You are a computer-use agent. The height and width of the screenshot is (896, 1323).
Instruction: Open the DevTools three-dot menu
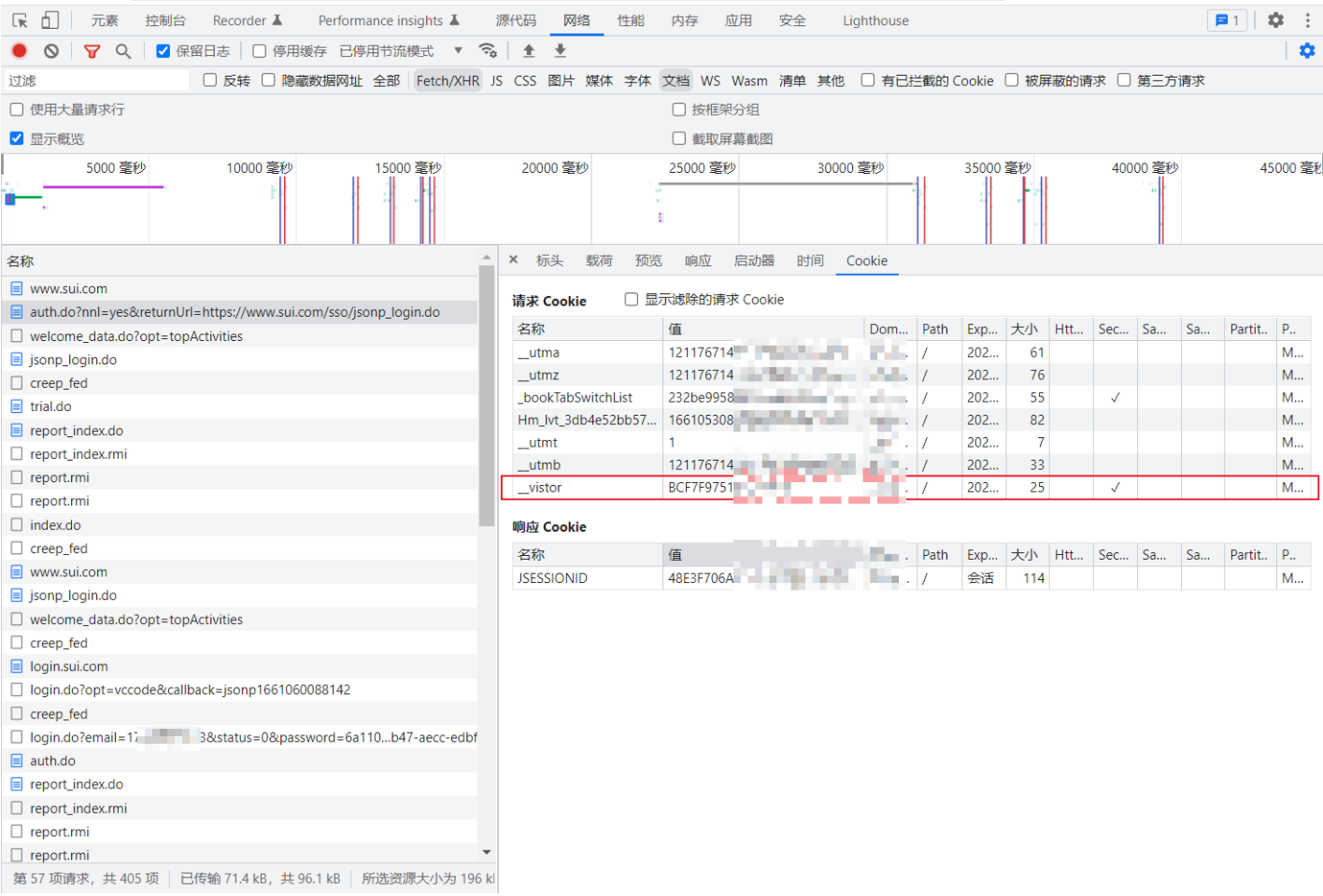coord(1307,21)
